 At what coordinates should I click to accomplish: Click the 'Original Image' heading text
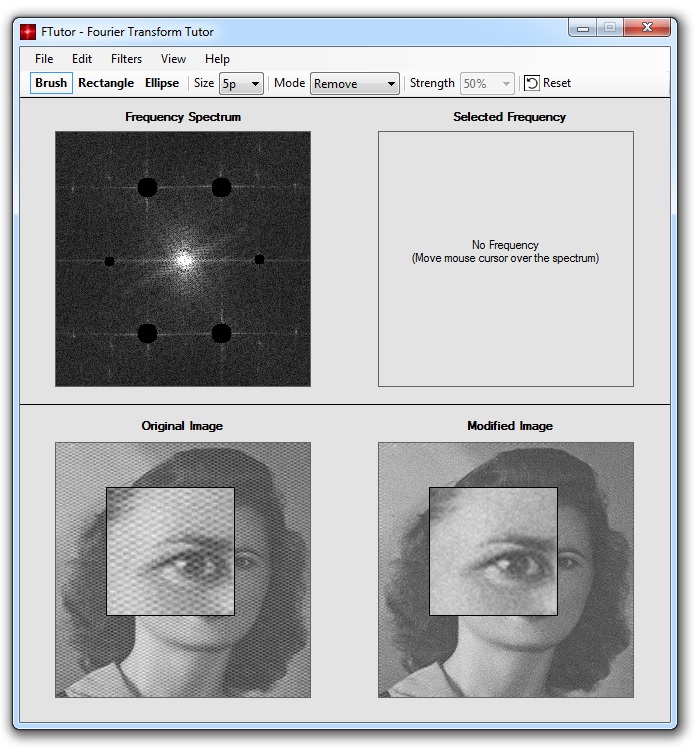(182, 426)
